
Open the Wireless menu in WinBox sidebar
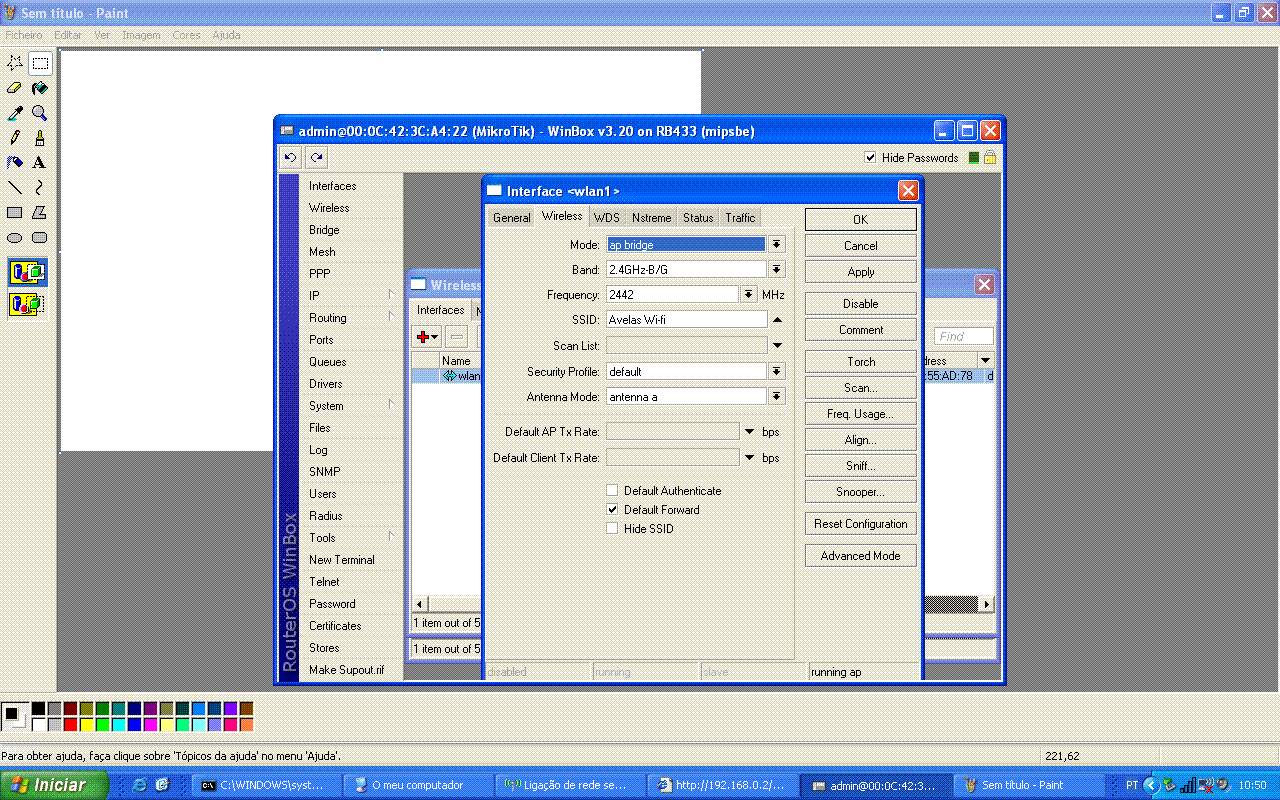pyautogui.click(x=329, y=208)
